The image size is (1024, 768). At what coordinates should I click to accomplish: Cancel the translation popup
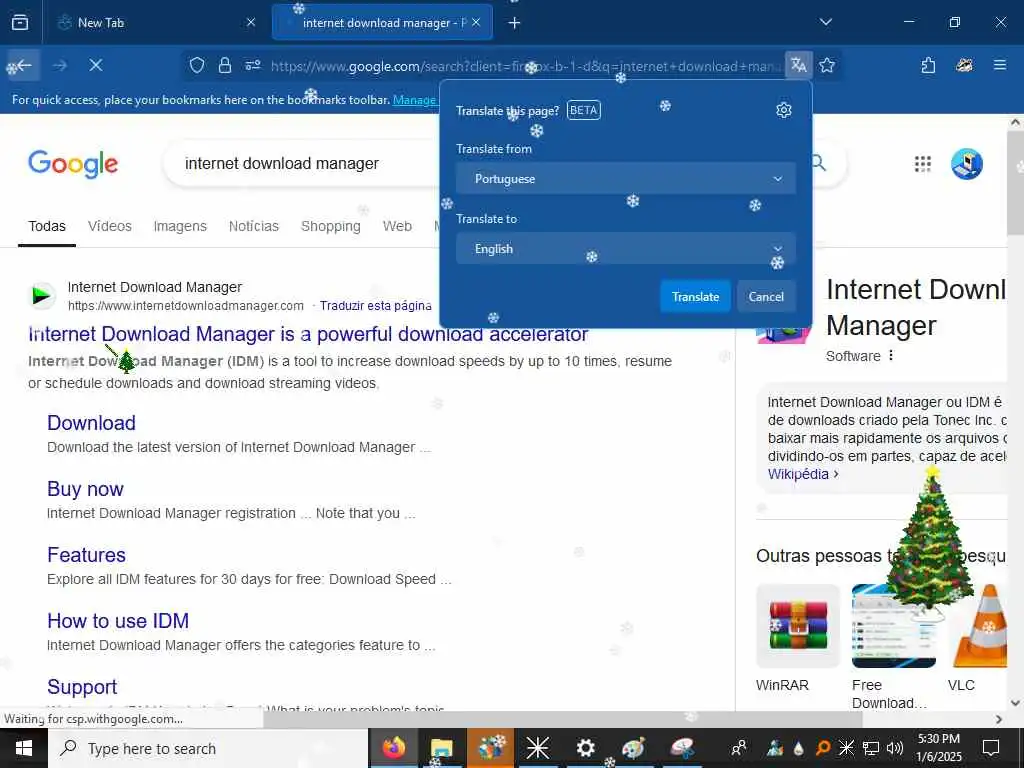point(766,296)
